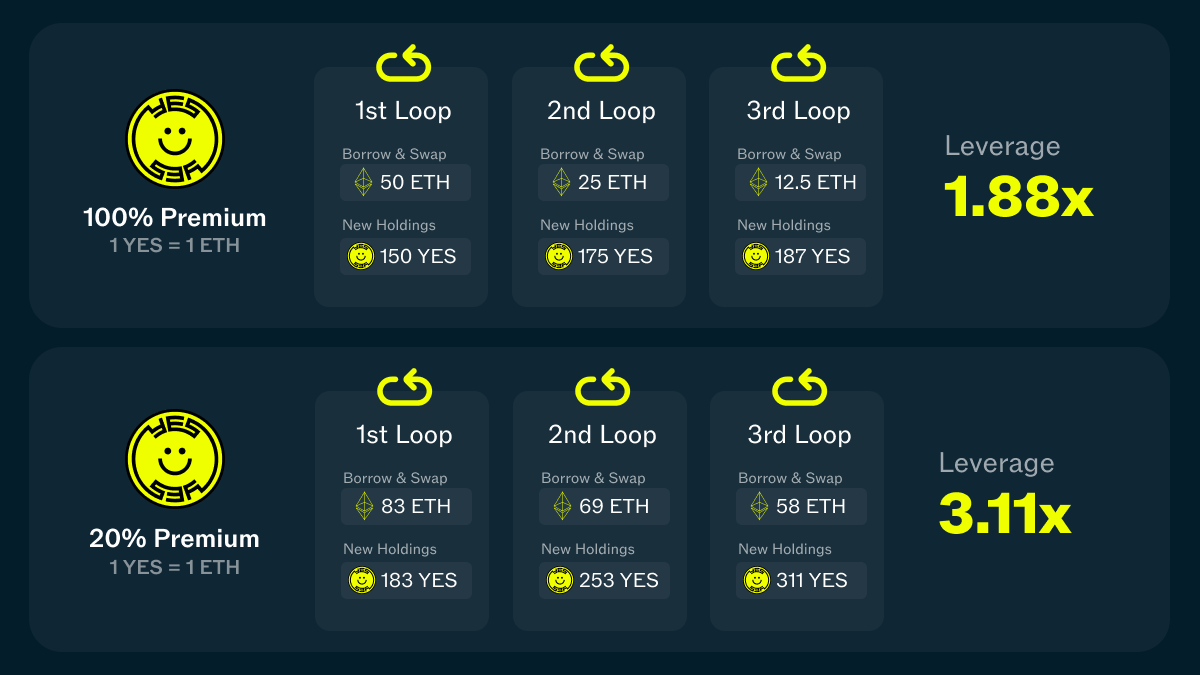Click the Ethereum icon next to 50 ETH
1200x675 pixels.
[364, 183]
